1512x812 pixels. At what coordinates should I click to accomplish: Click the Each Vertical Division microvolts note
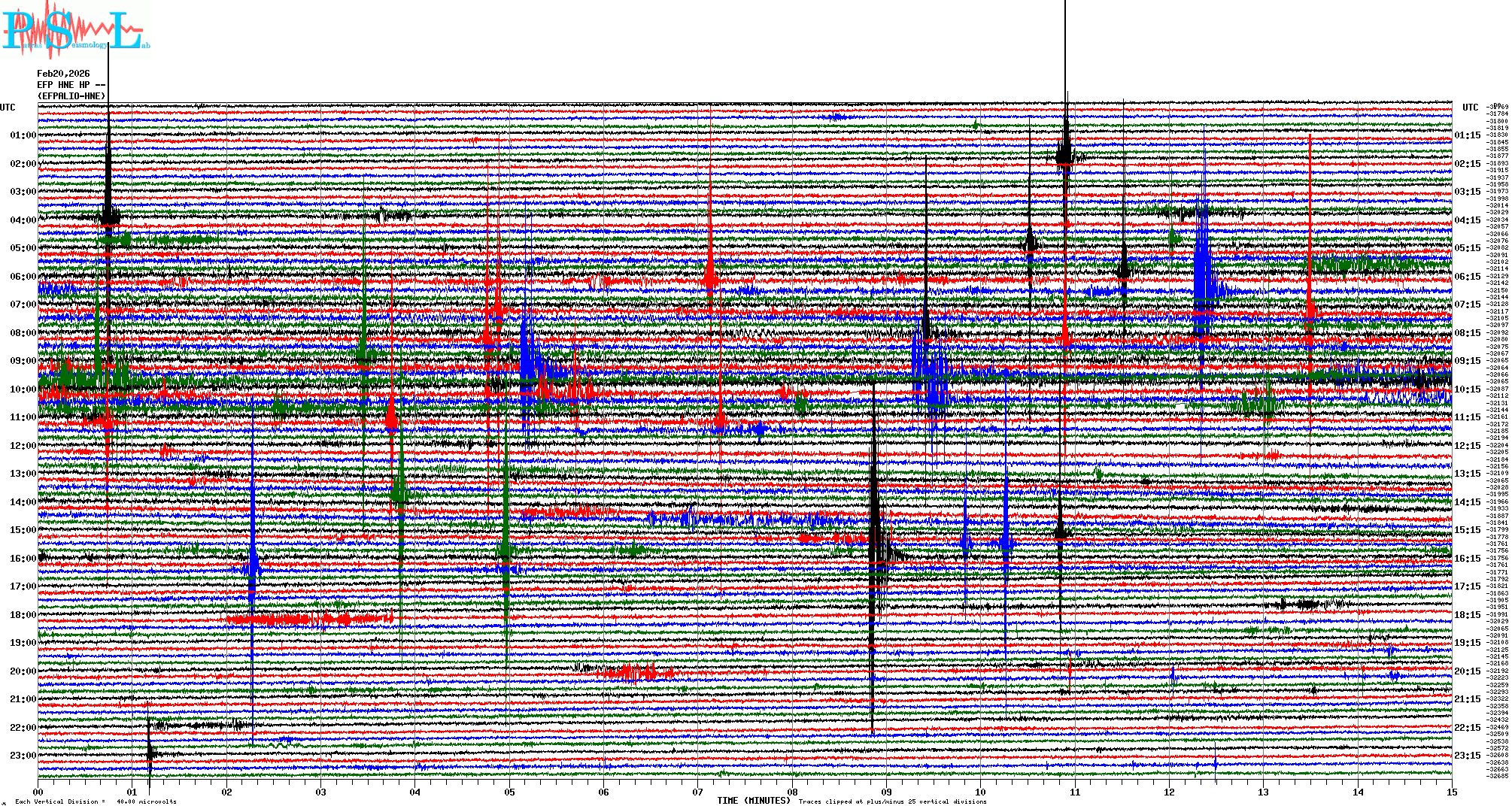(x=96, y=801)
